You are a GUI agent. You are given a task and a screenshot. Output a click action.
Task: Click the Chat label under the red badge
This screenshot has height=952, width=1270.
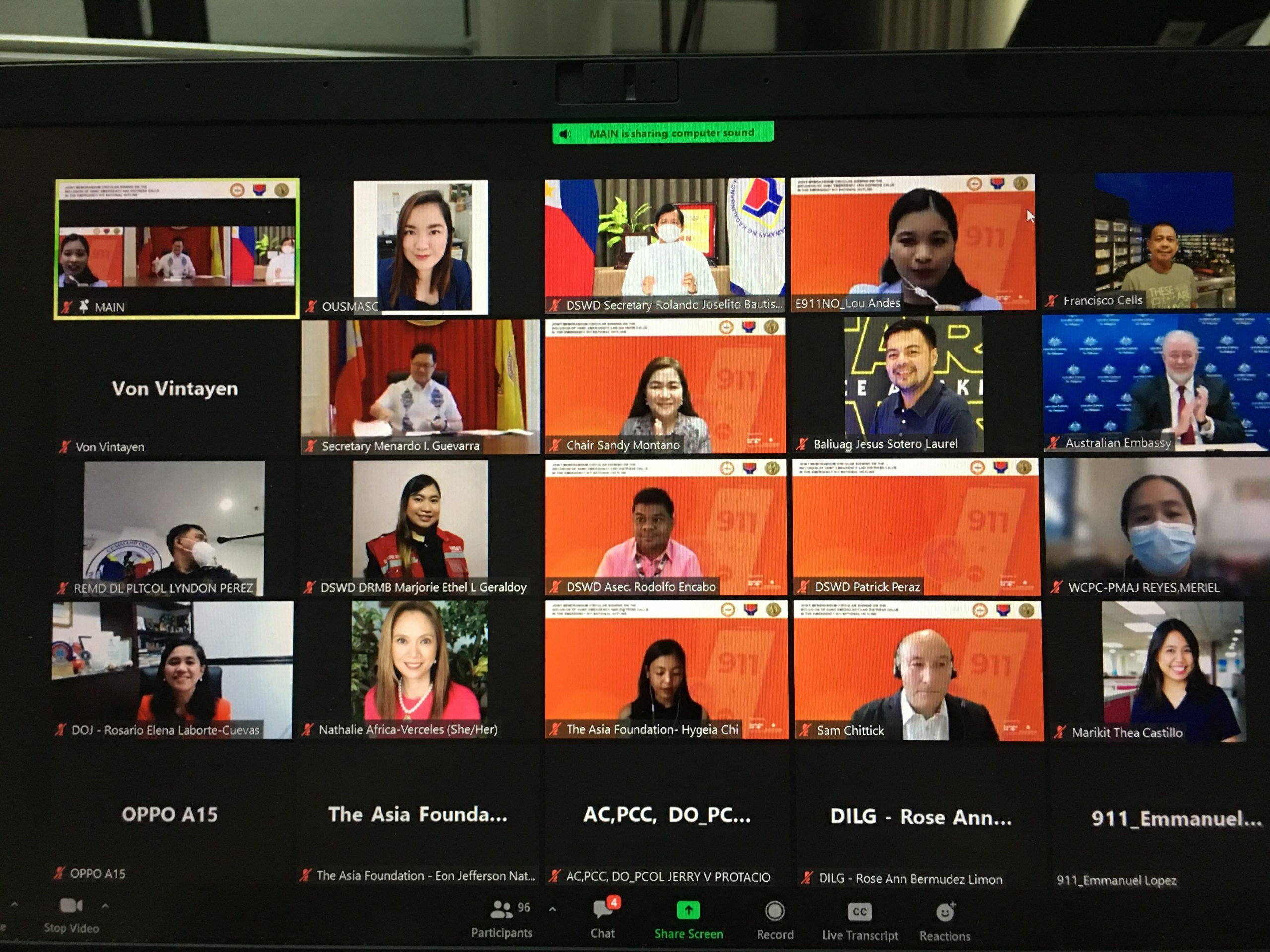(603, 934)
